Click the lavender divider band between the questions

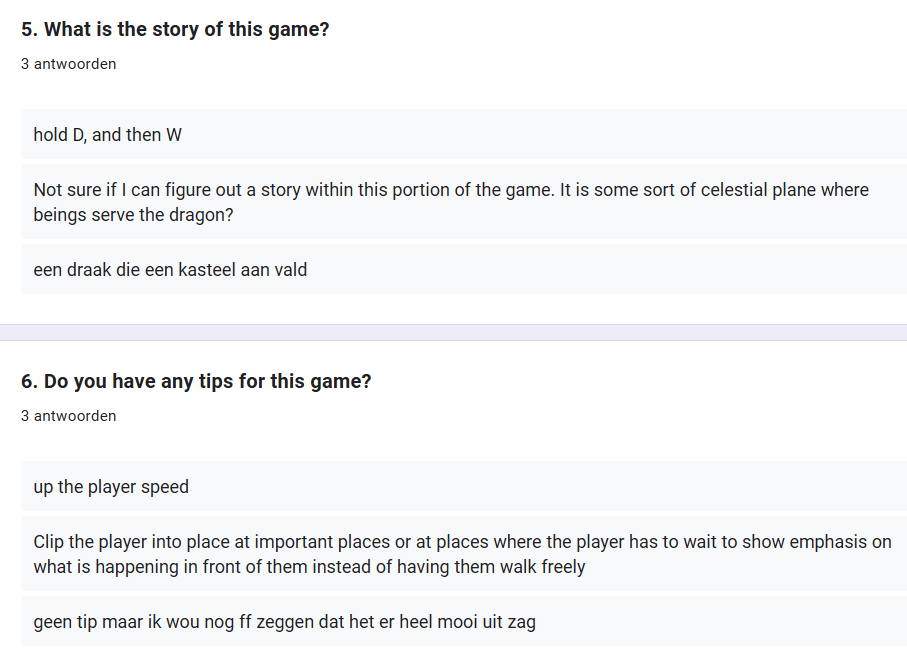click(453, 332)
